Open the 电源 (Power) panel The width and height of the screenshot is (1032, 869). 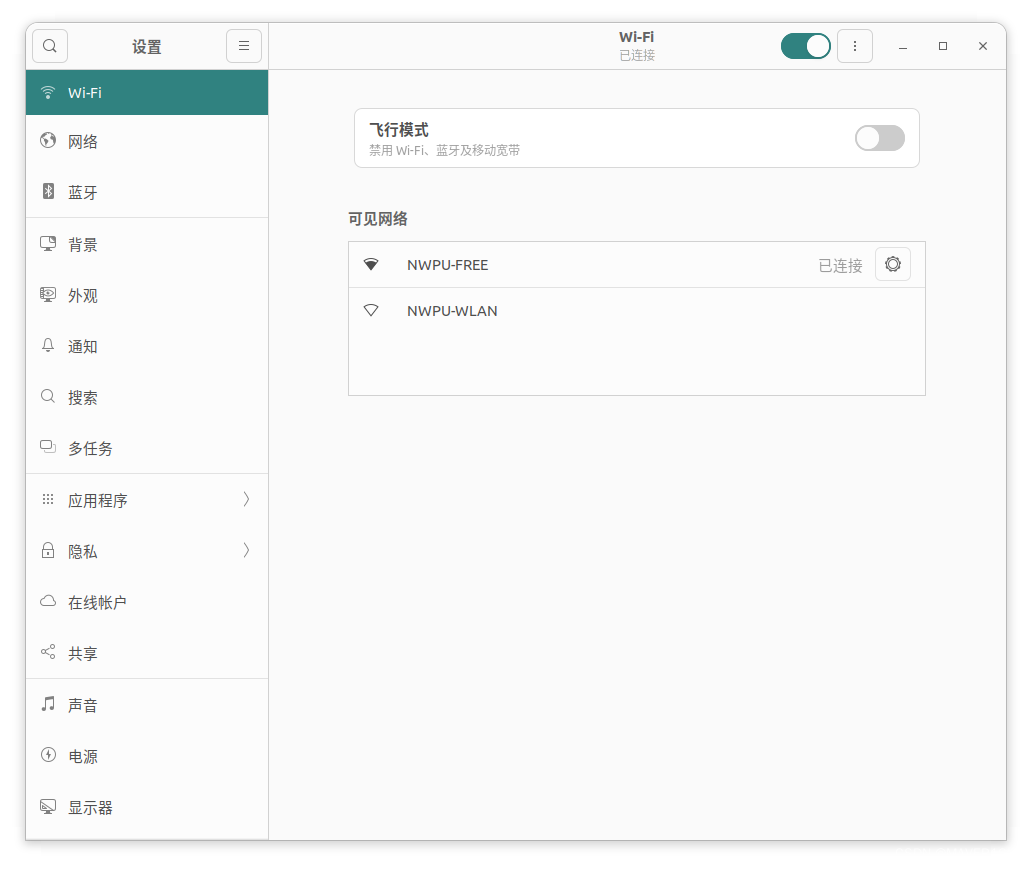147,756
